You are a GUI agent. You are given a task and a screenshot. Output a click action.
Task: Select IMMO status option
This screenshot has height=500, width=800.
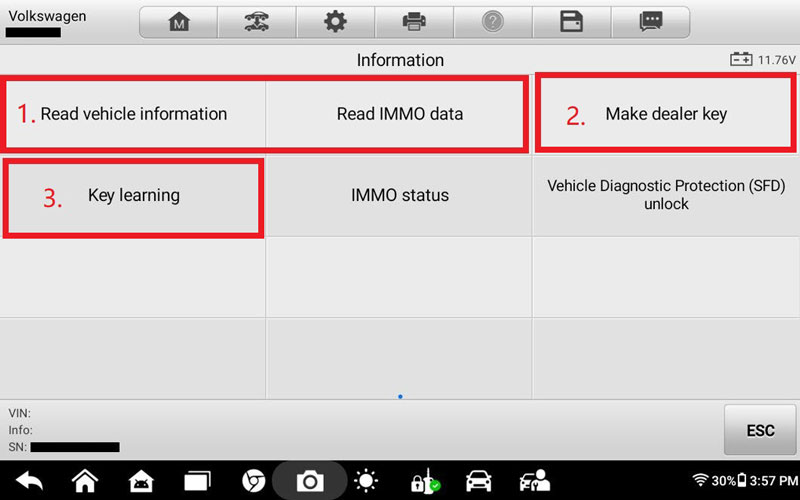coord(399,196)
